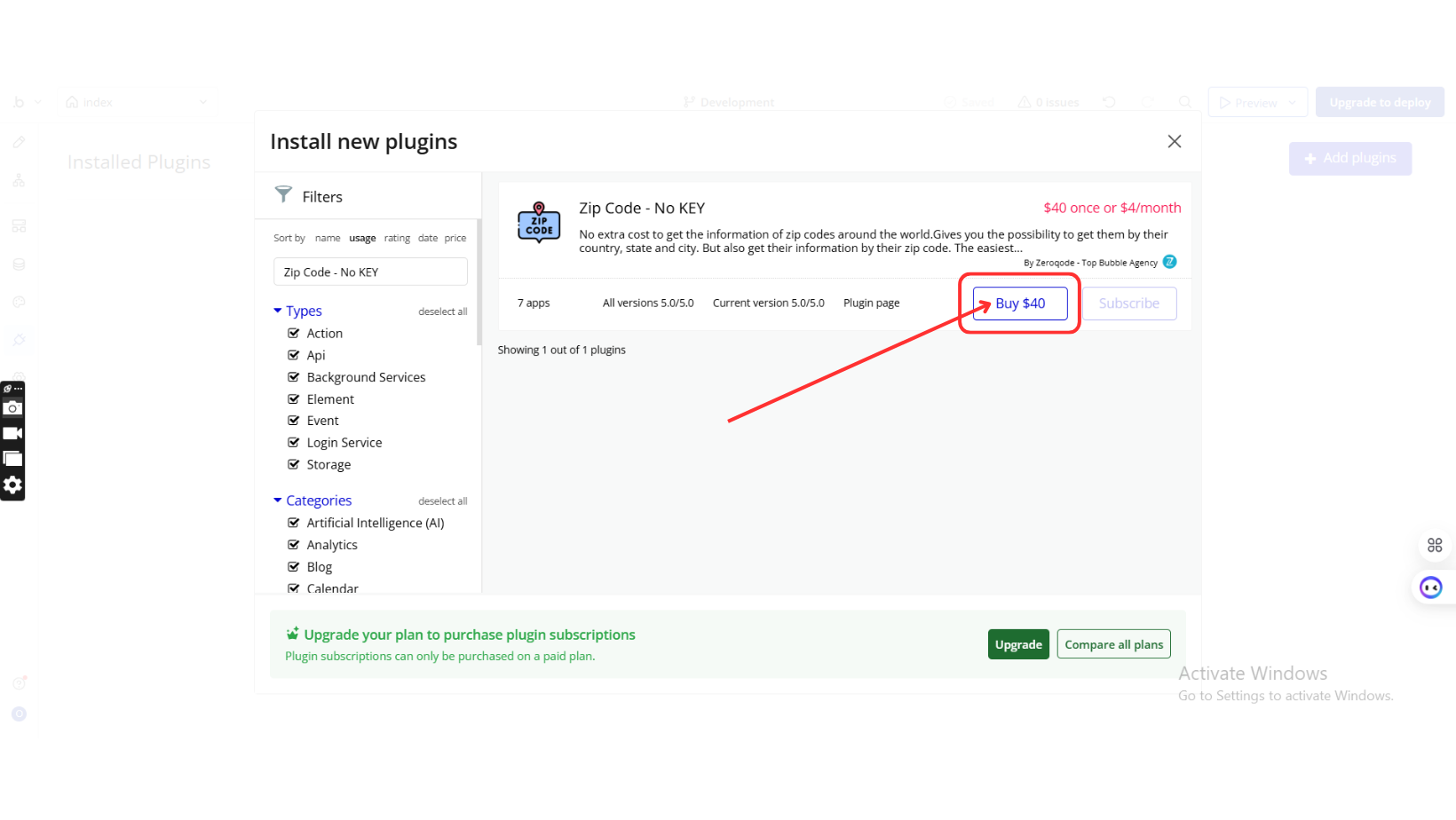
Task: Open the index page dropdown
Action: [x=138, y=102]
